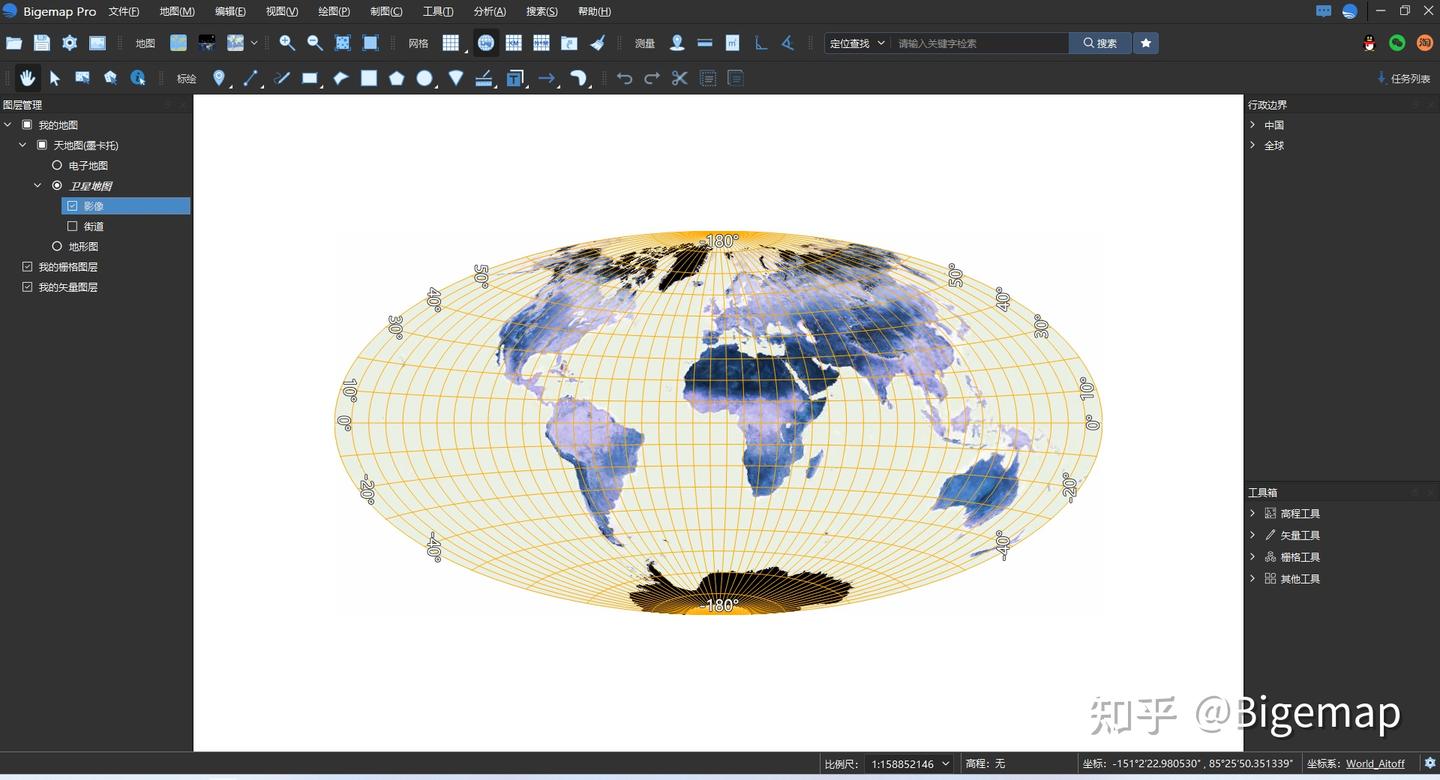Select the rectangle drawing tool
Screen dimensions: 1440x780
310,78
